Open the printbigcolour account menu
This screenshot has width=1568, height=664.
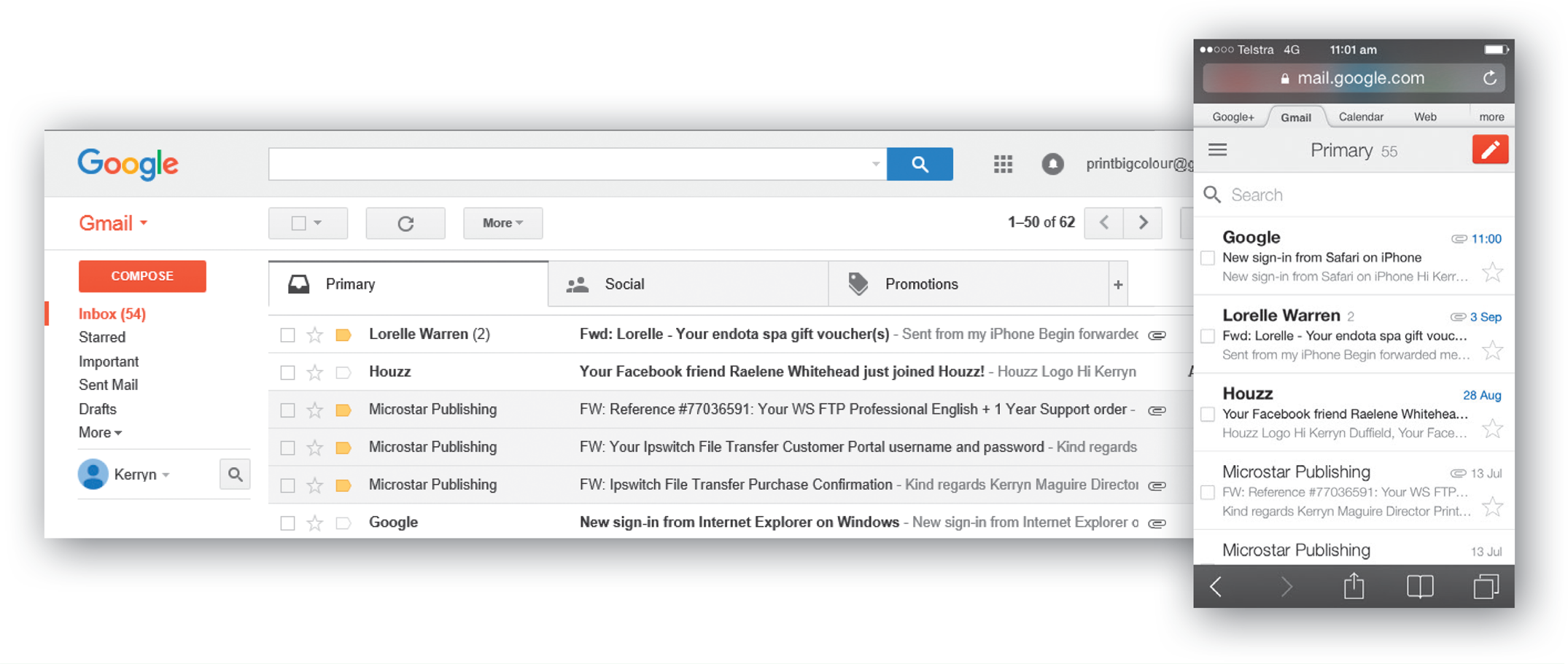pyautogui.click(x=1139, y=164)
